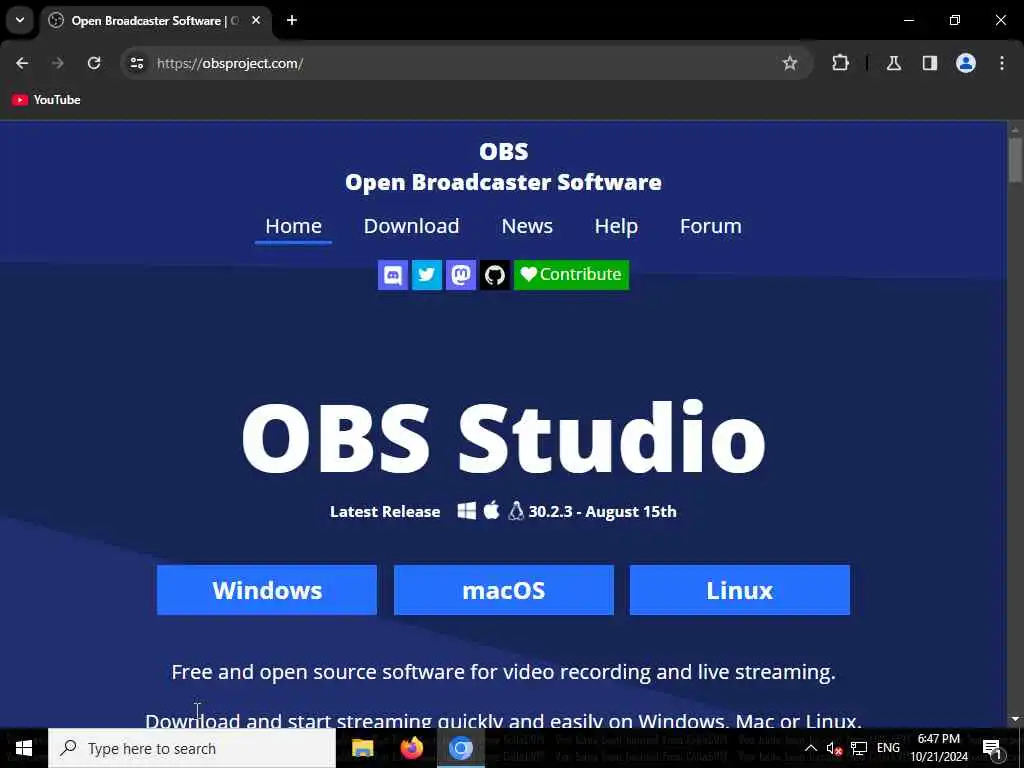Download OBS Studio for Linux
This screenshot has height=768, width=1024.
[740, 590]
